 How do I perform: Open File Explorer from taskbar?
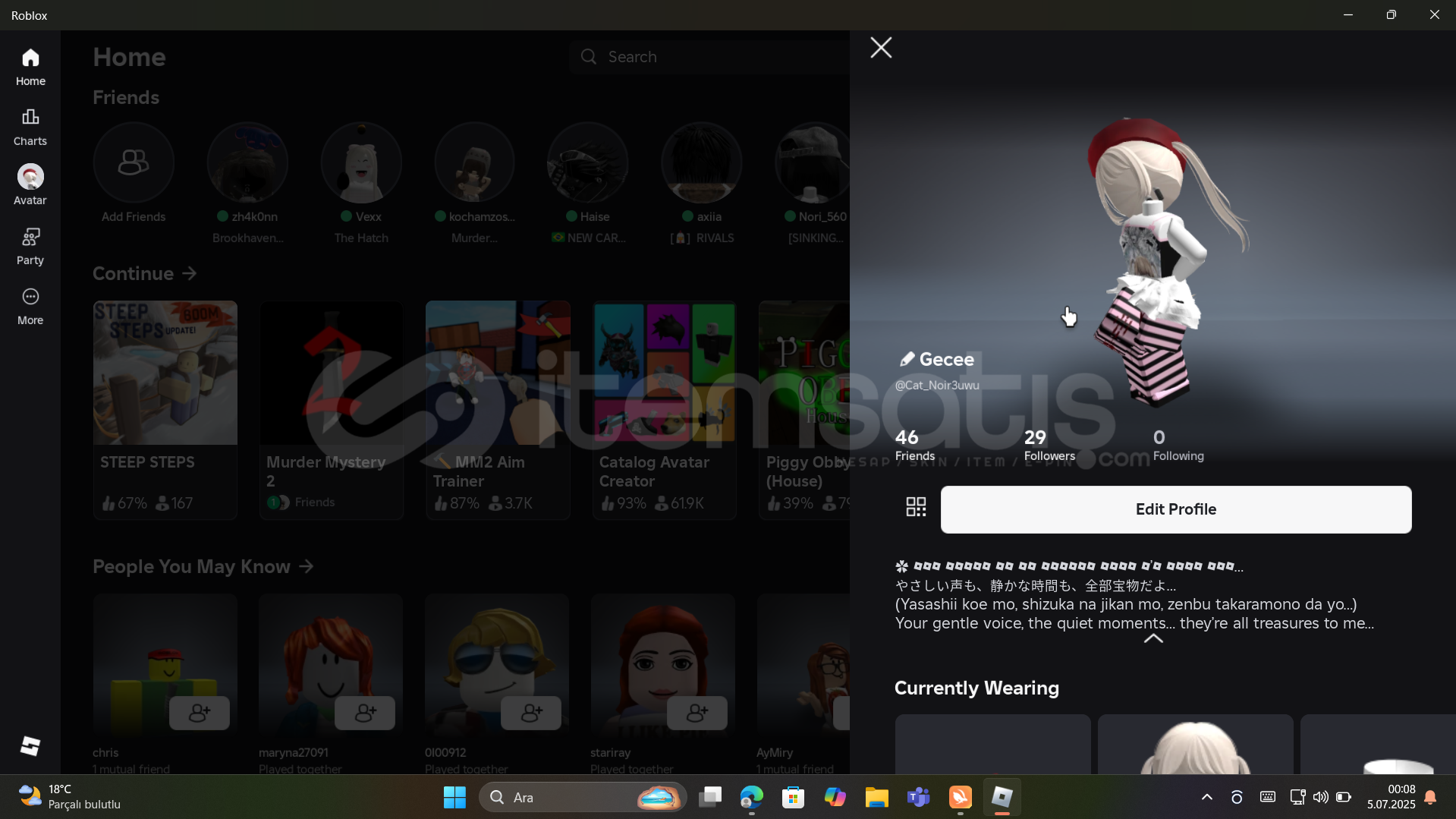pos(877,797)
